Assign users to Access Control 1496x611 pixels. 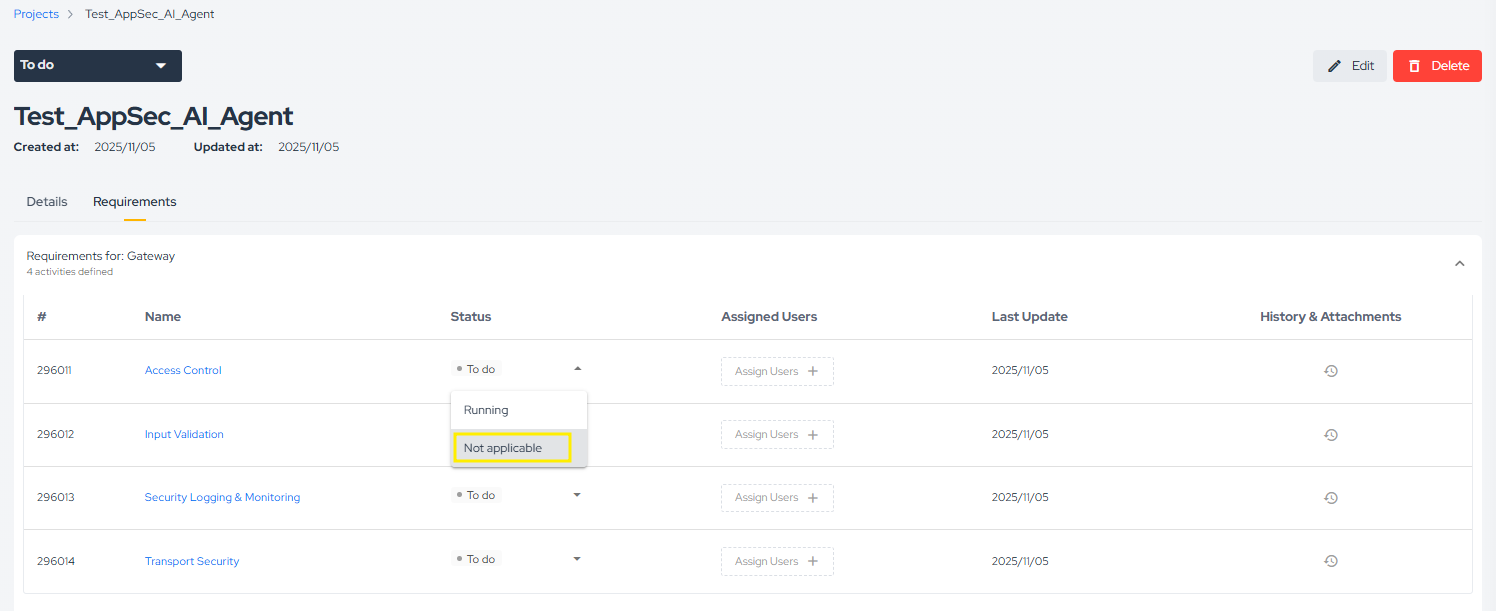pyautogui.click(x=777, y=371)
